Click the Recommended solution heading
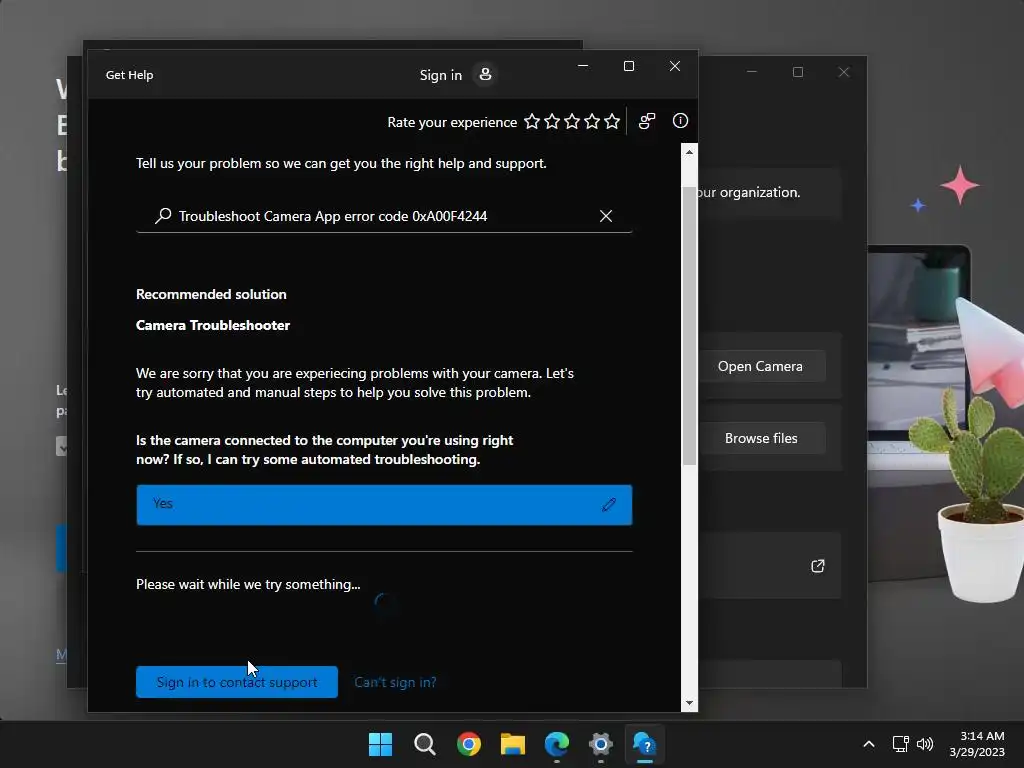 click(x=211, y=295)
